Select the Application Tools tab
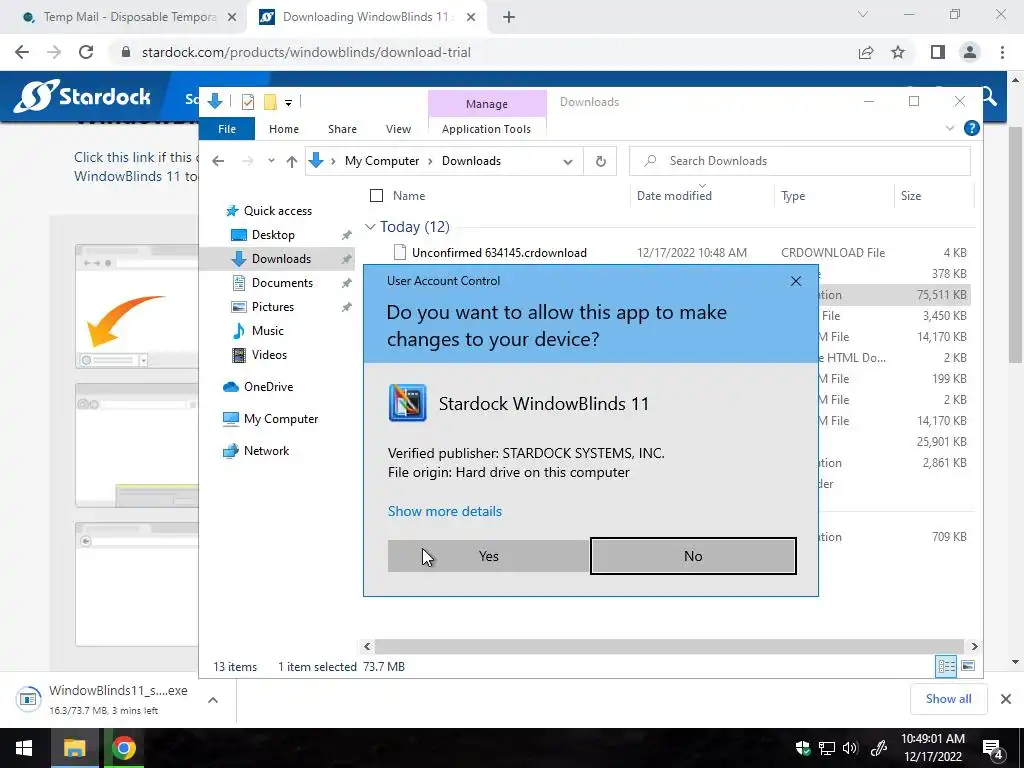Screen dimensions: 1024x768 486,129
